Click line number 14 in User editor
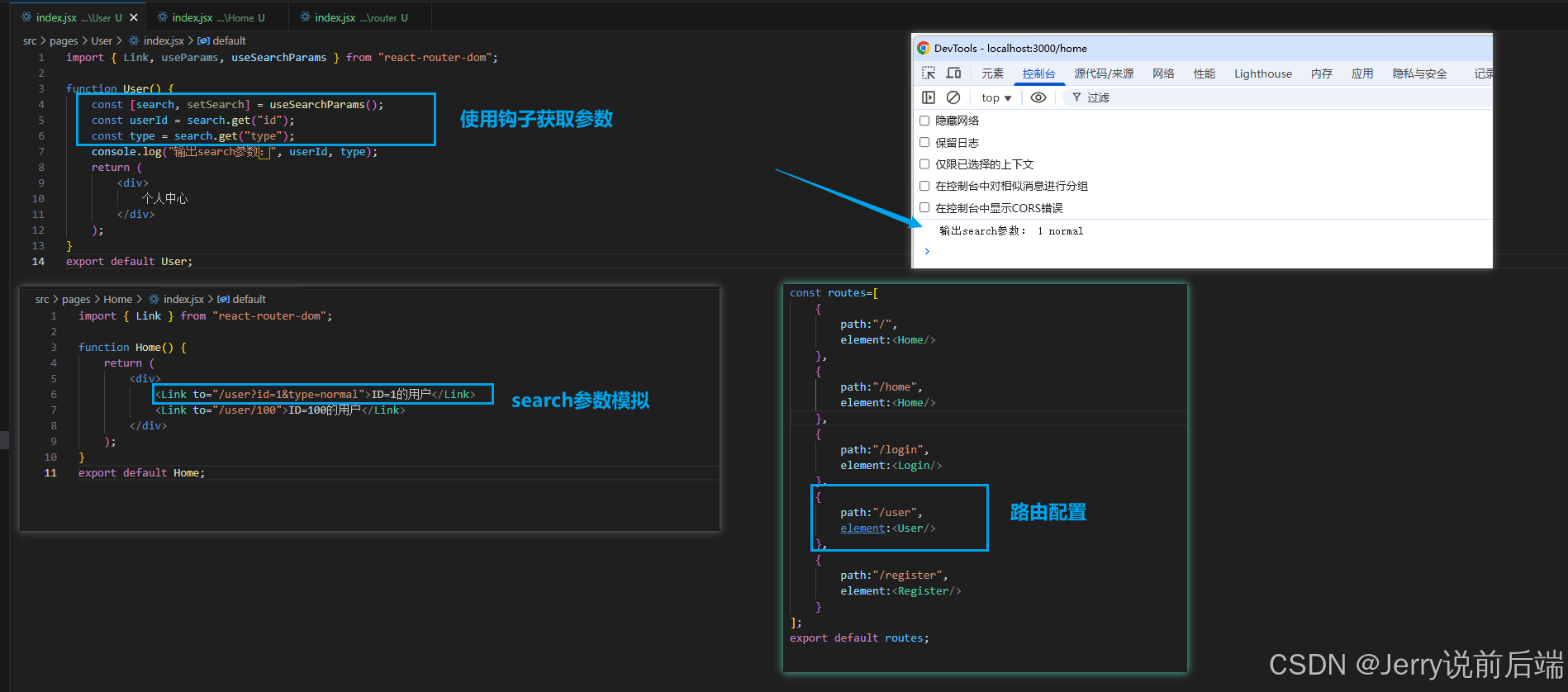 38,261
